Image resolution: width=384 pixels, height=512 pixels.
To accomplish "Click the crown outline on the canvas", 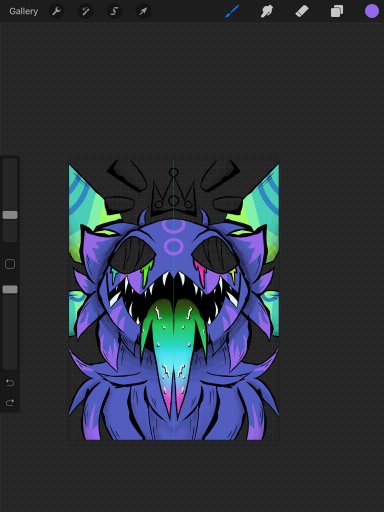I will pos(174,192).
